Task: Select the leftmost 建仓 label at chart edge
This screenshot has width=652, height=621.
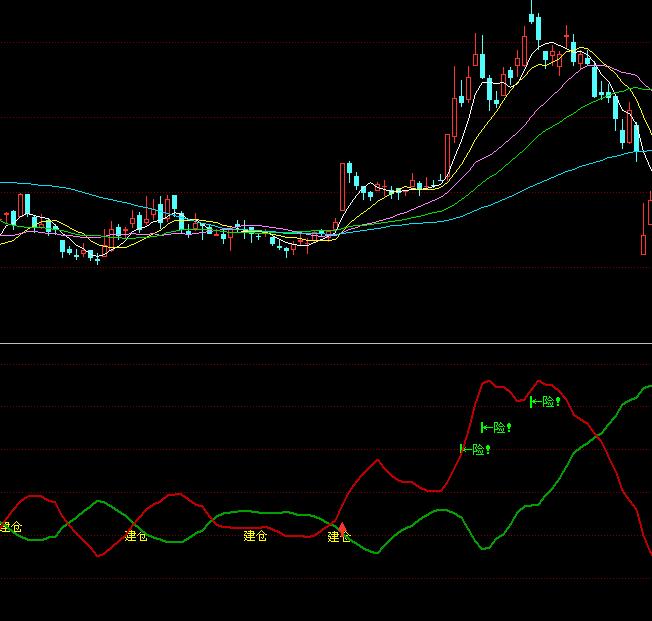Action: [10, 527]
